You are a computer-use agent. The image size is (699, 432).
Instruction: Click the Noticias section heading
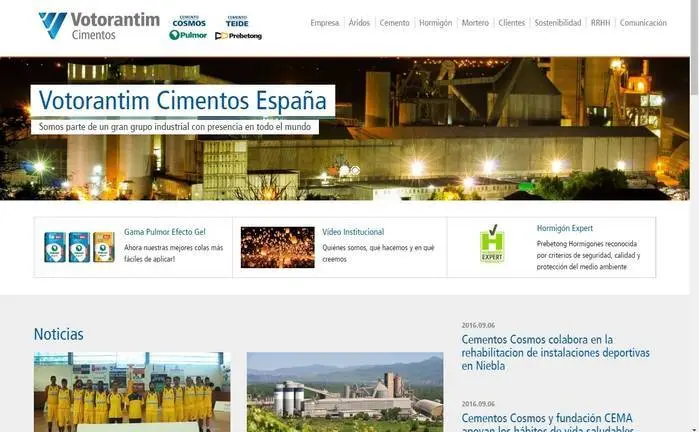[58, 334]
